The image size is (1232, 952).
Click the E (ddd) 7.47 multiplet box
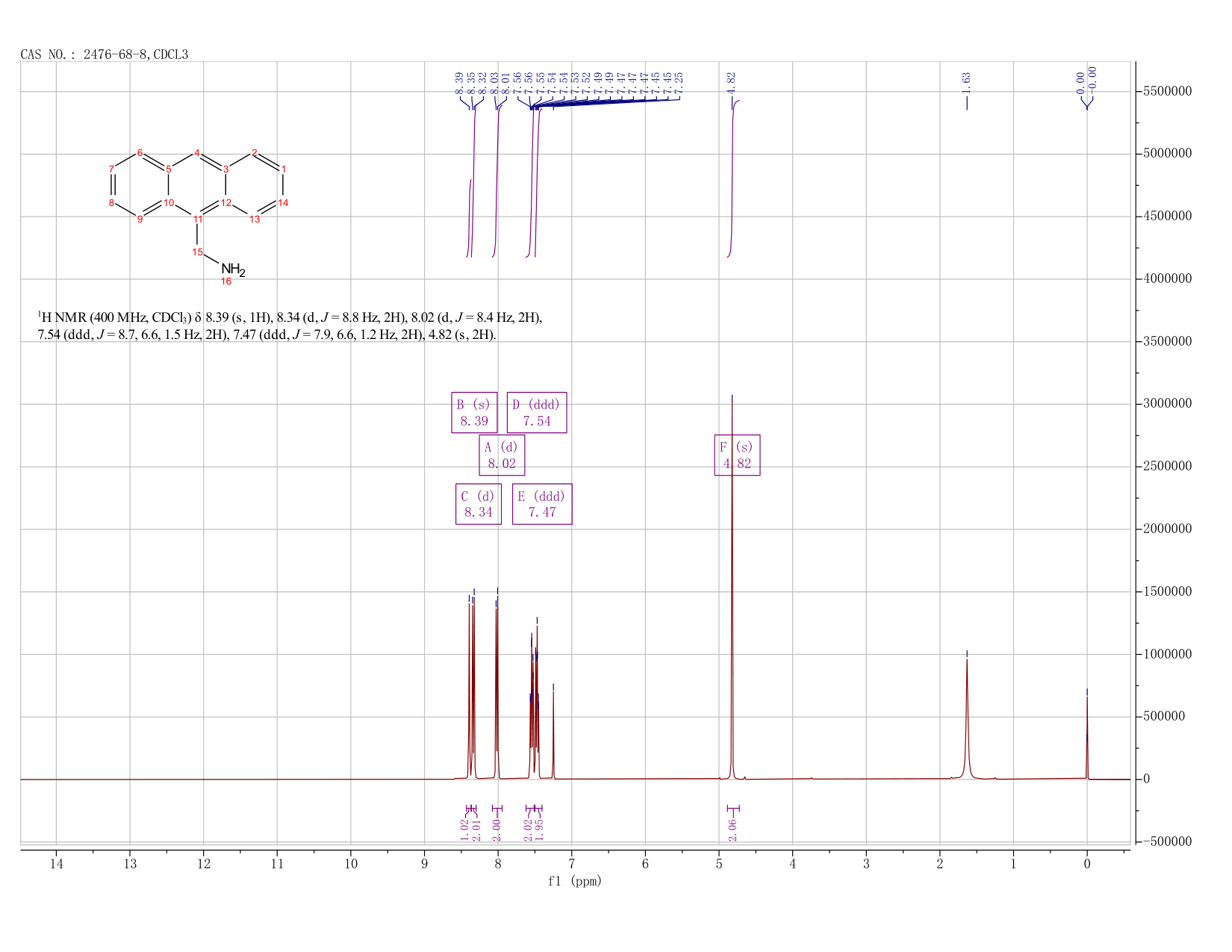[542, 504]
